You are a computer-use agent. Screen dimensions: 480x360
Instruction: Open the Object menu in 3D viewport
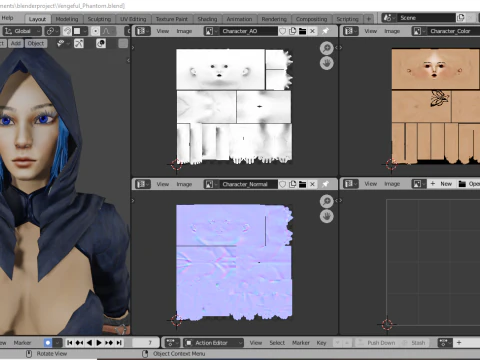coord(36,43)
